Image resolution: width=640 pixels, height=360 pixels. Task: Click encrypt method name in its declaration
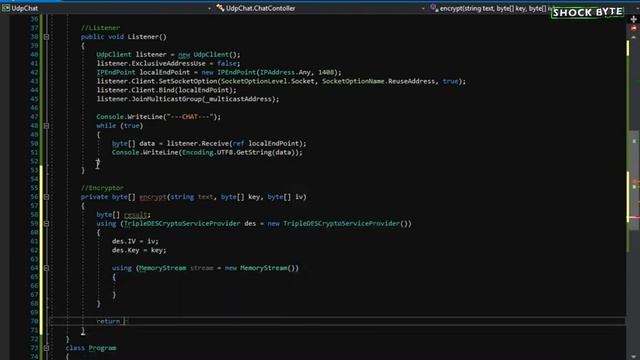153,197
